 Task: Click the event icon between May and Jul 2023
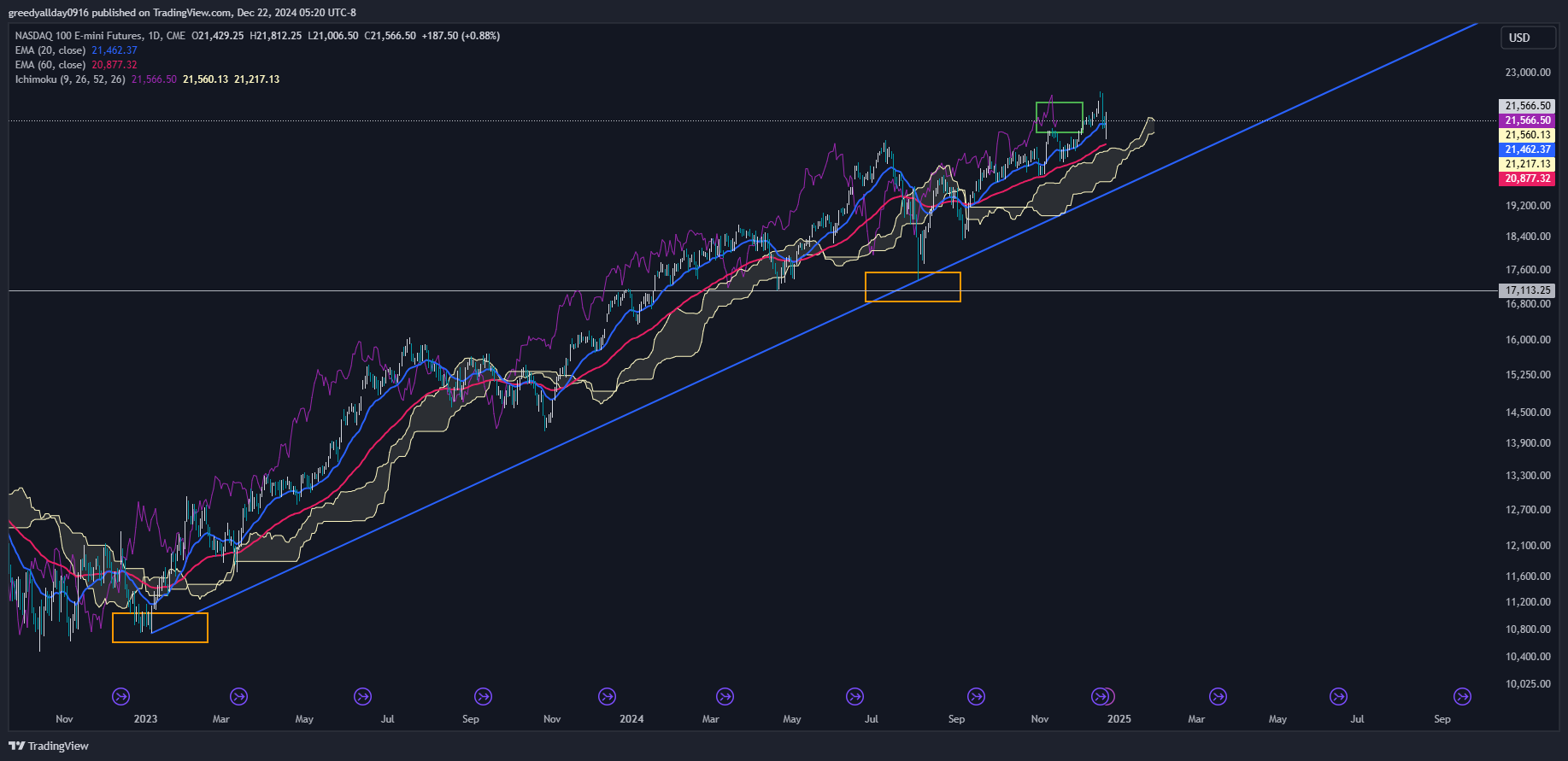pos(363,697)
